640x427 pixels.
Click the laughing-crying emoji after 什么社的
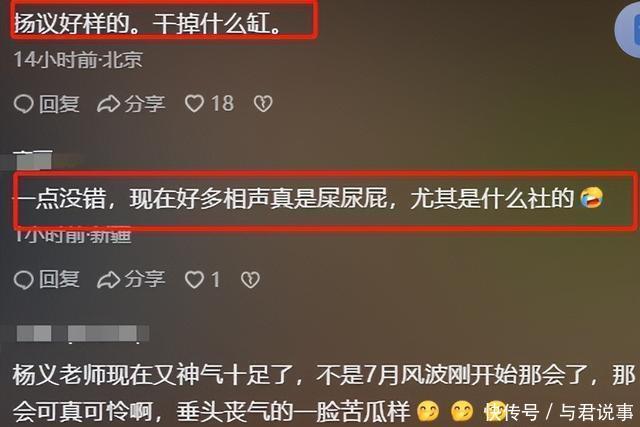click(x=591, y=198)
